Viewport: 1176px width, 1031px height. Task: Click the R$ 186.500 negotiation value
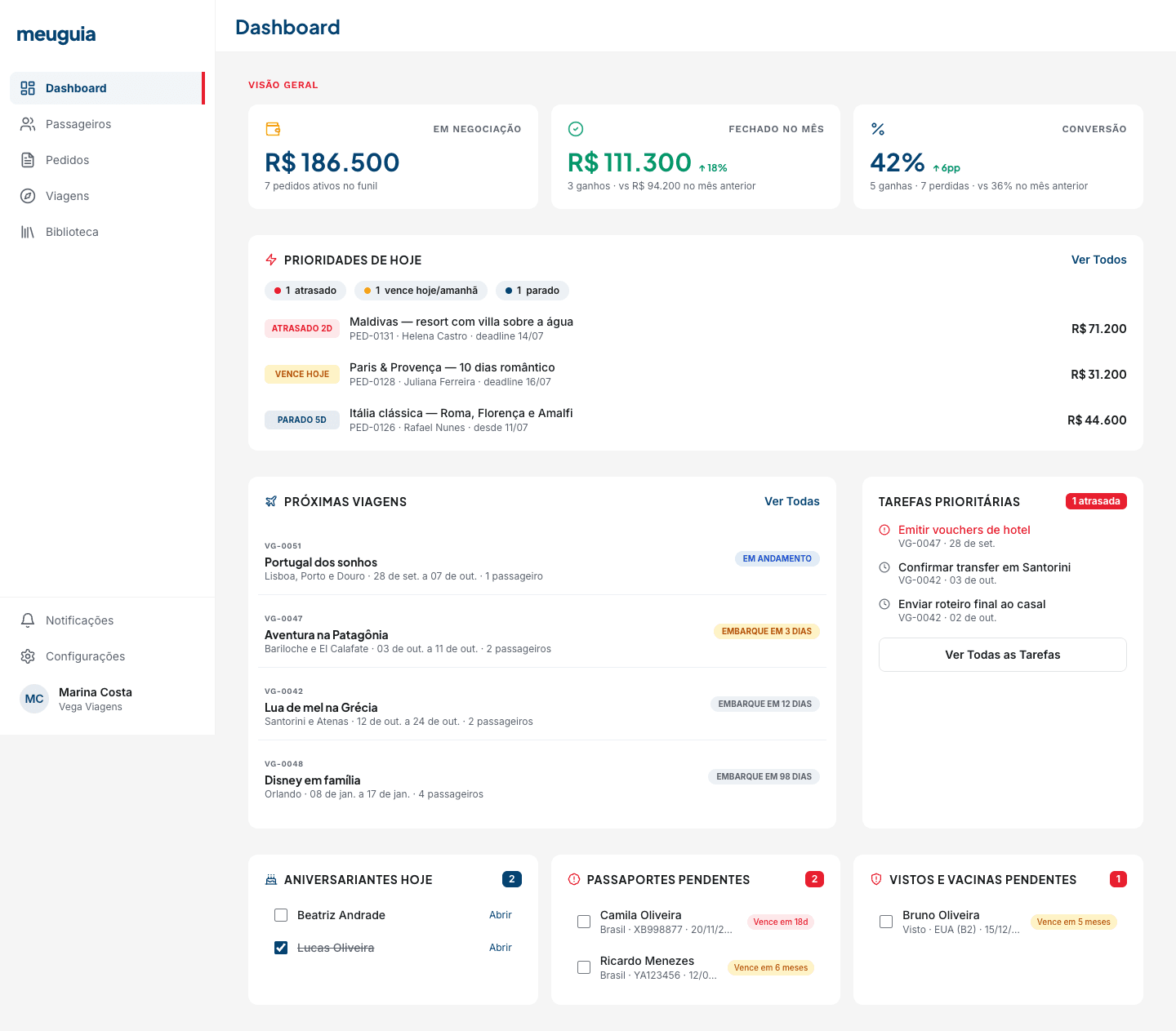click(332, 162)
